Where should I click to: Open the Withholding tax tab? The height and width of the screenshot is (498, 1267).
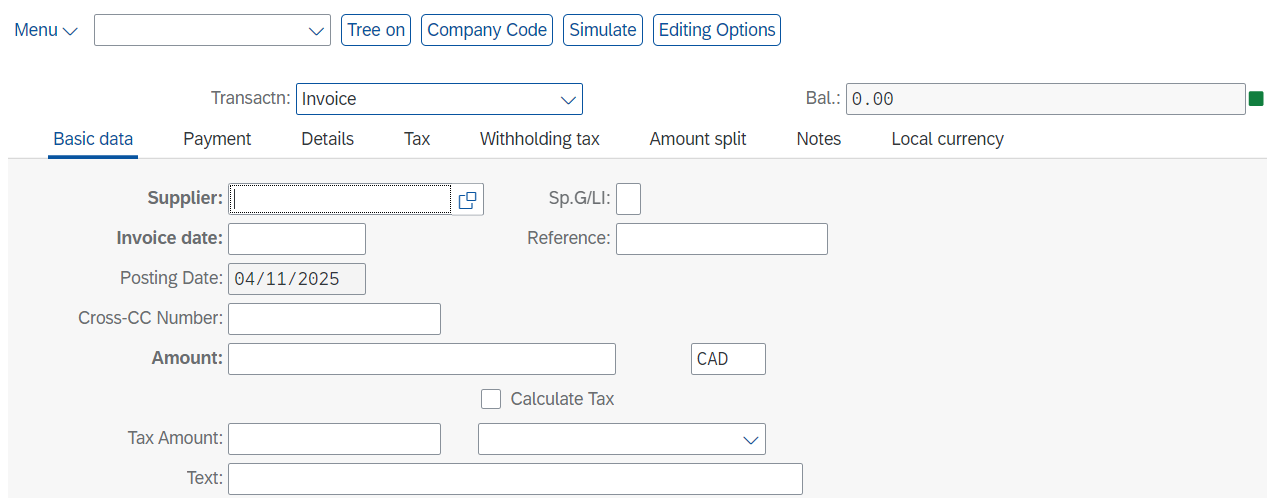point(540,139)
